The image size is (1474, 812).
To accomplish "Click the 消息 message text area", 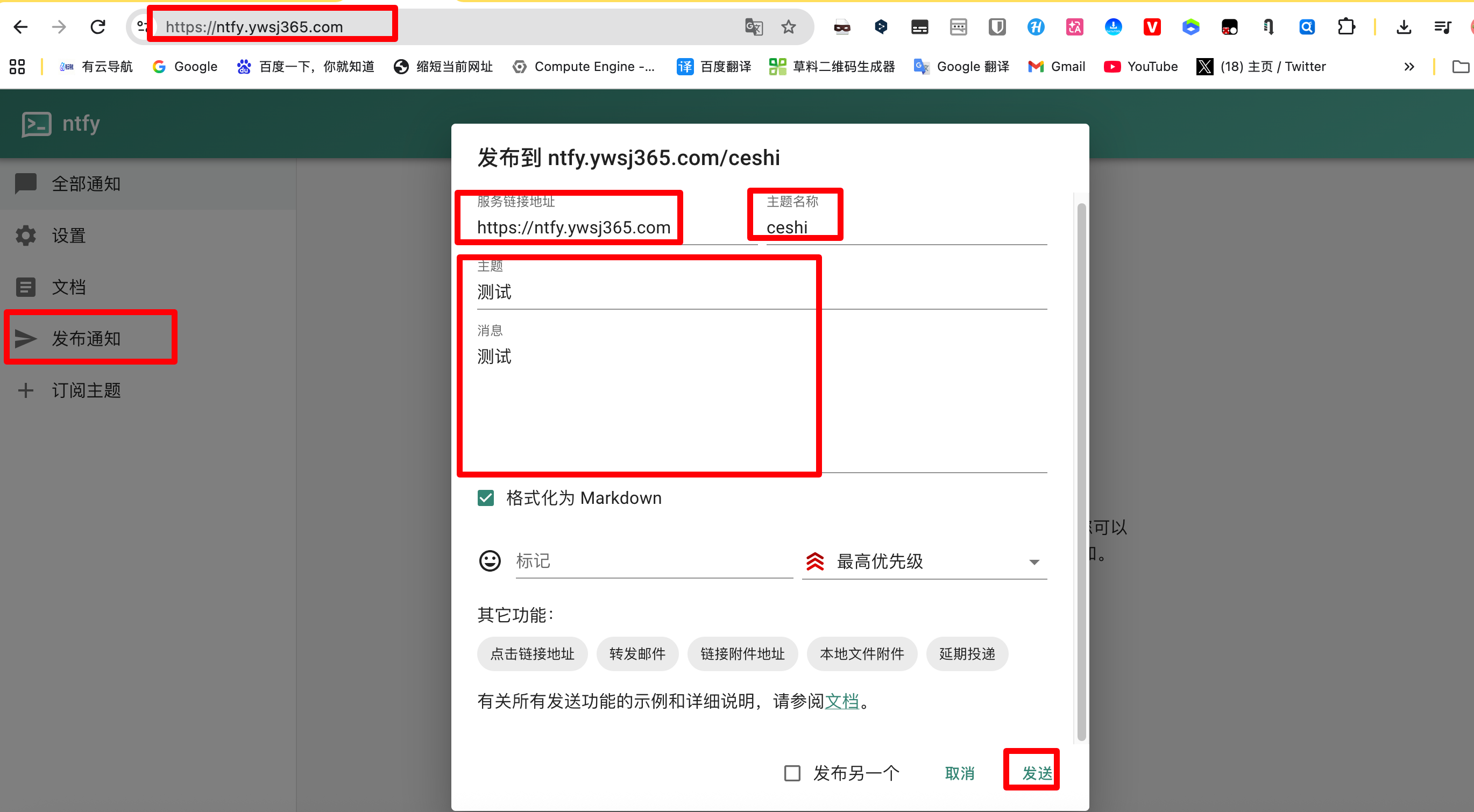I will [x=762, y=406].
